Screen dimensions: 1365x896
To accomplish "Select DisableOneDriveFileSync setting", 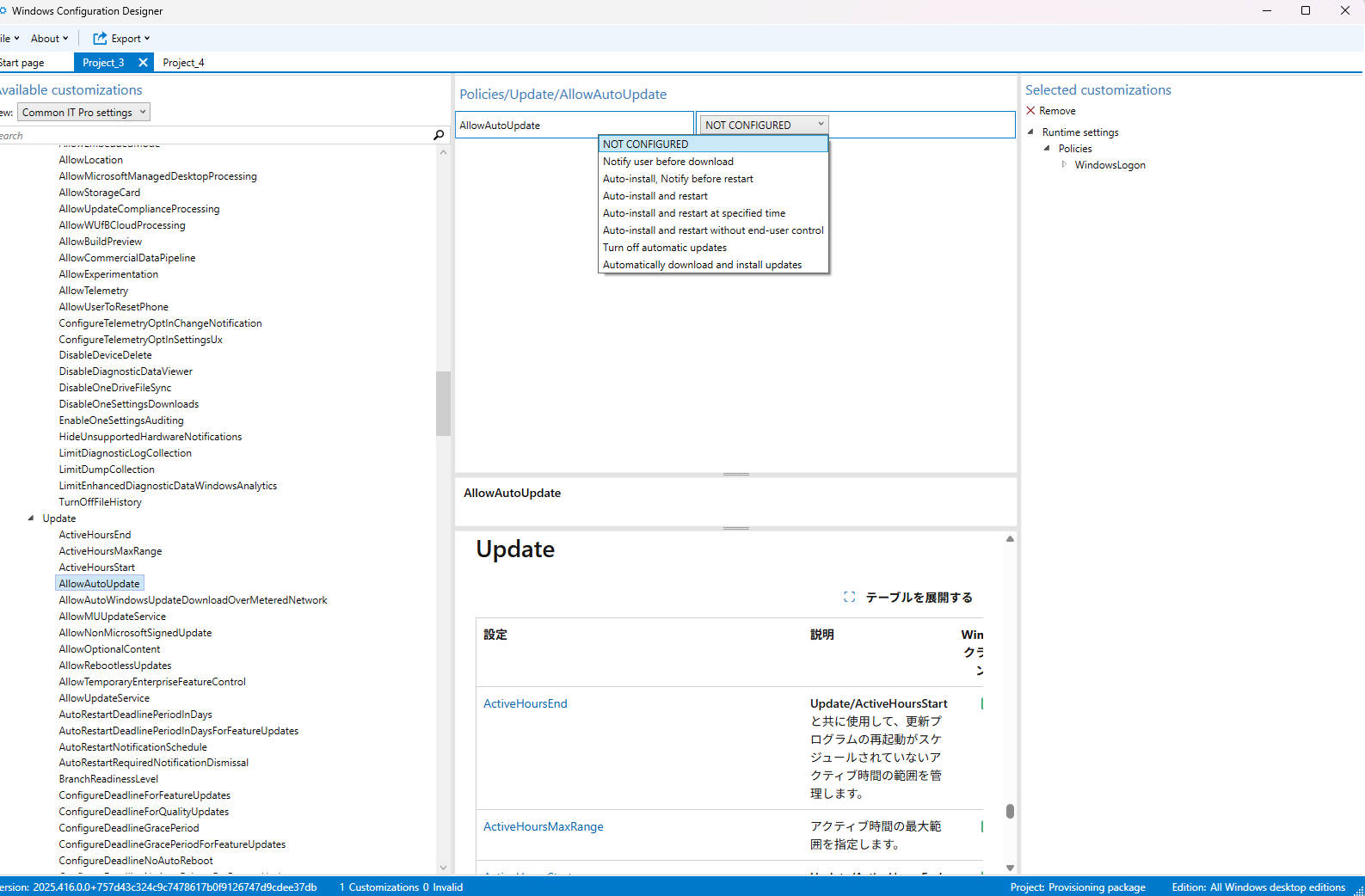I will point(114,388).
